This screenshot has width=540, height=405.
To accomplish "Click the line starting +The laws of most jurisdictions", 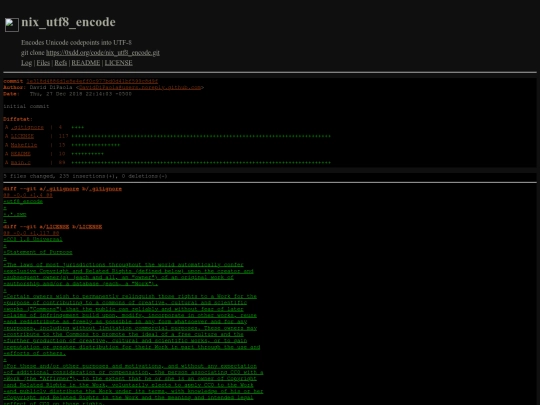I will (x=123, y=265).
